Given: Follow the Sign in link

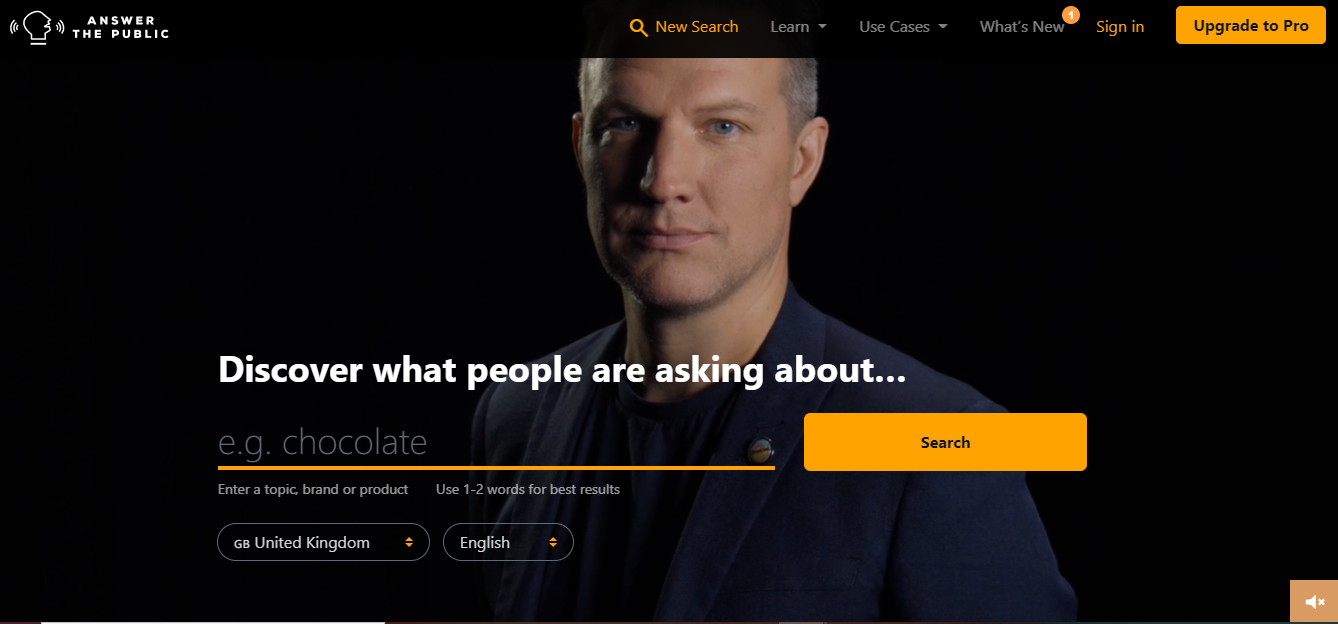Looking at the screenshot, I should (1120, 27).
